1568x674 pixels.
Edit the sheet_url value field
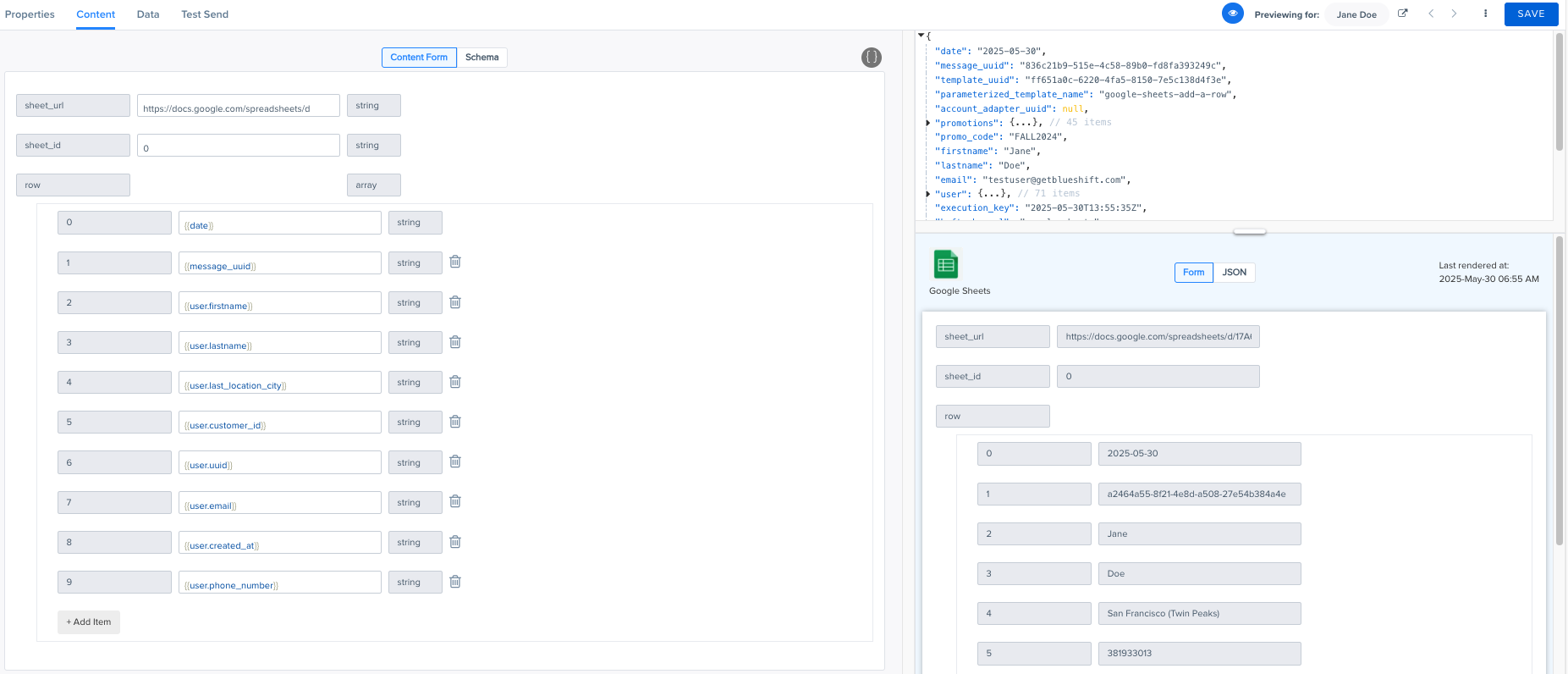[239, 106]
